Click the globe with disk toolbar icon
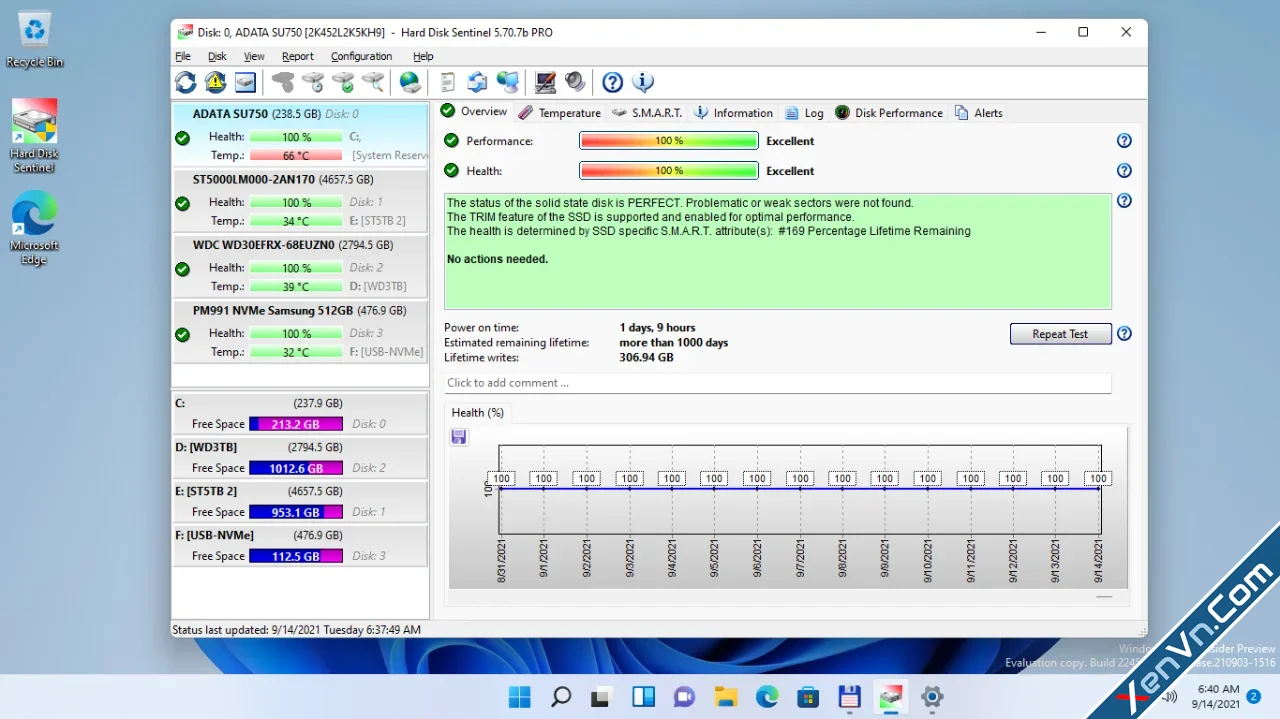The image size is (1280, 719). tap(410, 82)
